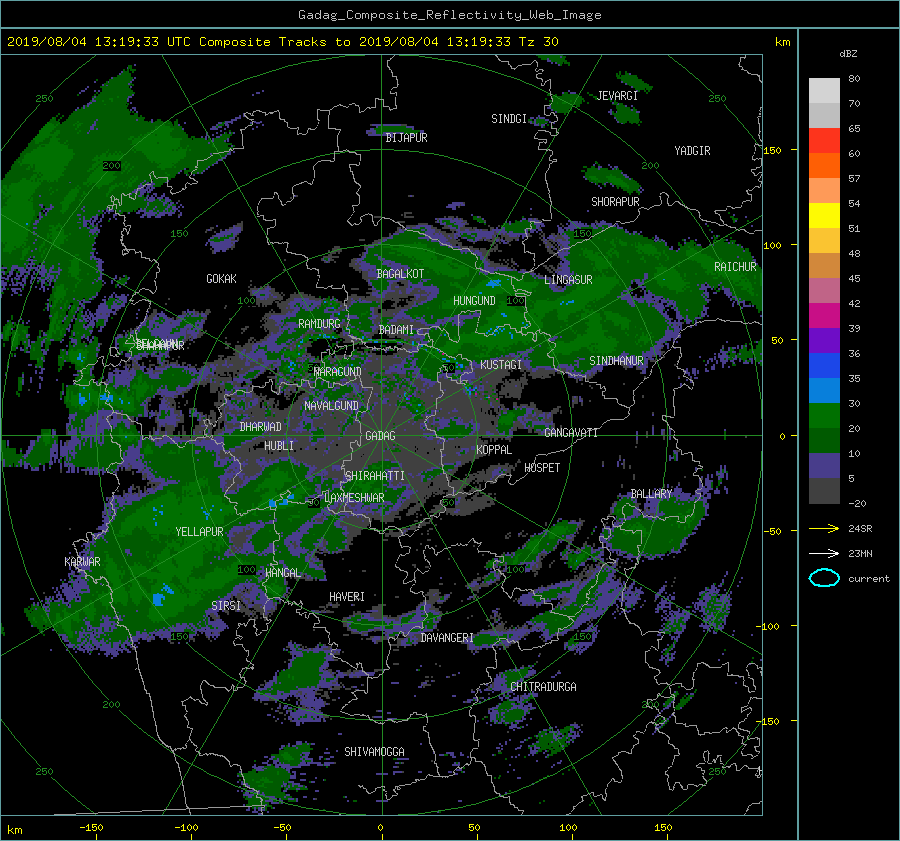
Task: Click the SINDGI city label
Action: point(509,119)
